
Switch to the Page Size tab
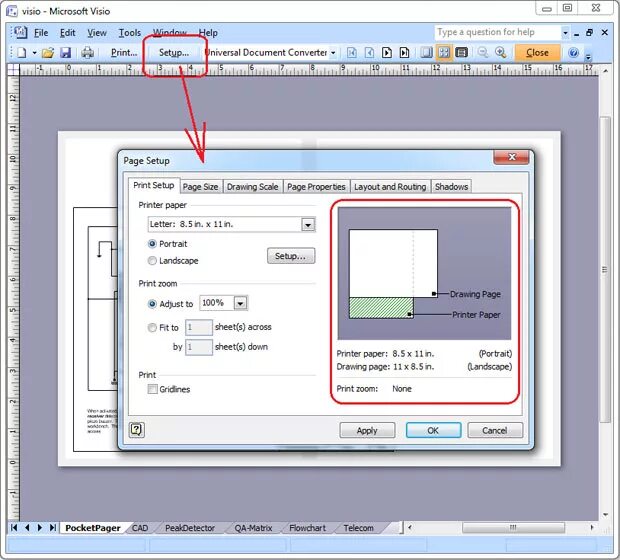click(x=200, y=187)
